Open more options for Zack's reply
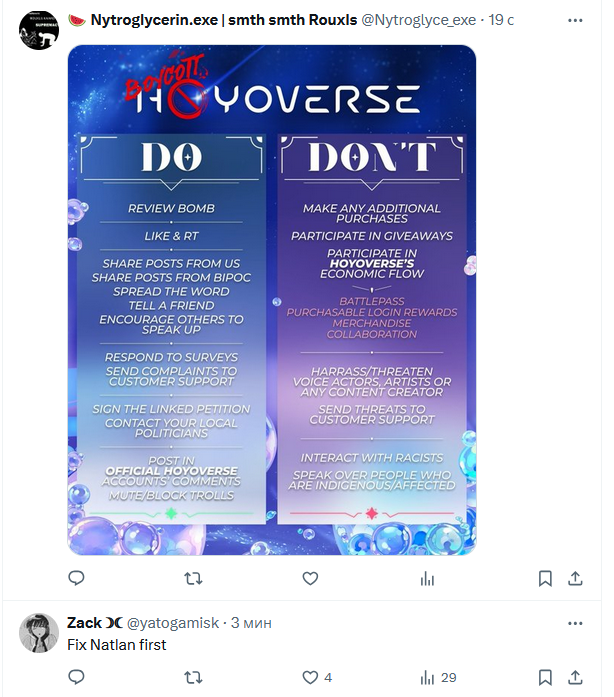Viewport: 614px width, 697px height. 575,623
